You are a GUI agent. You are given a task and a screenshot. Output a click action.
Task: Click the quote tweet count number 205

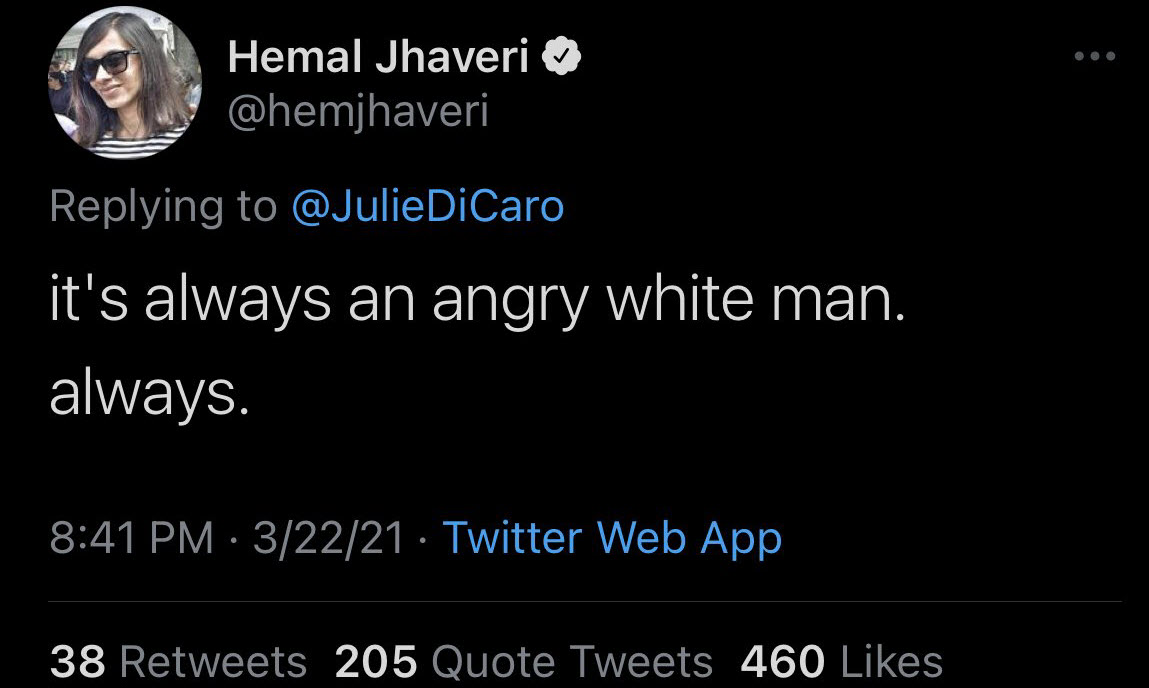click(376, 662)
